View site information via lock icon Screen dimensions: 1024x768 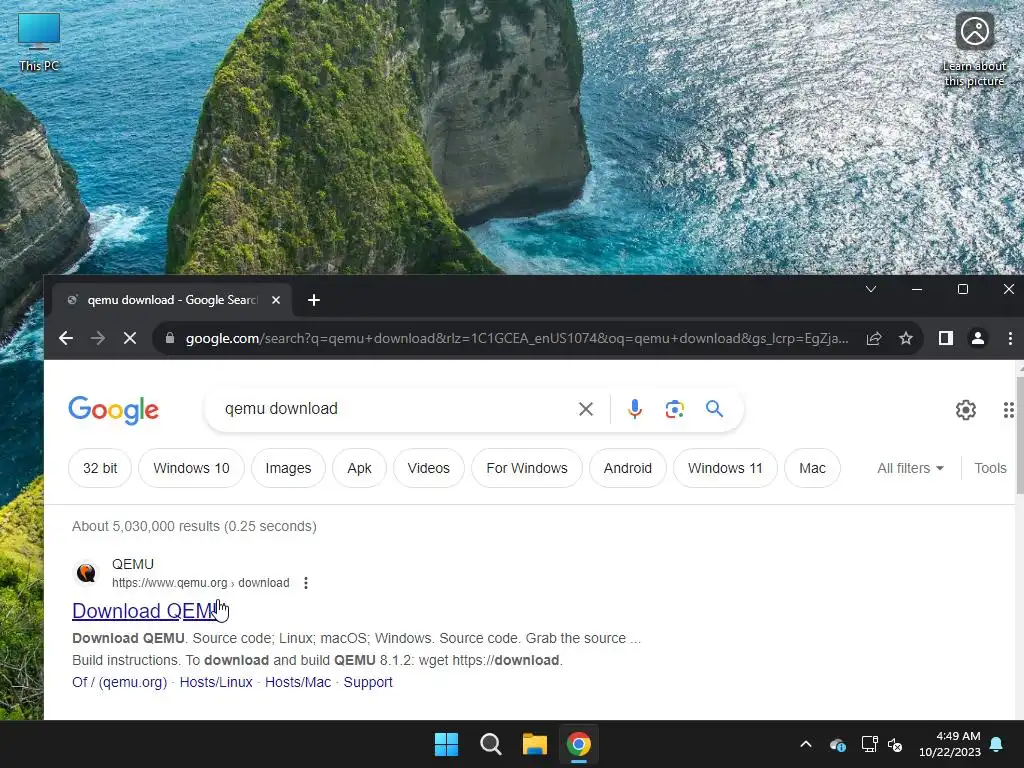[170, 338]
